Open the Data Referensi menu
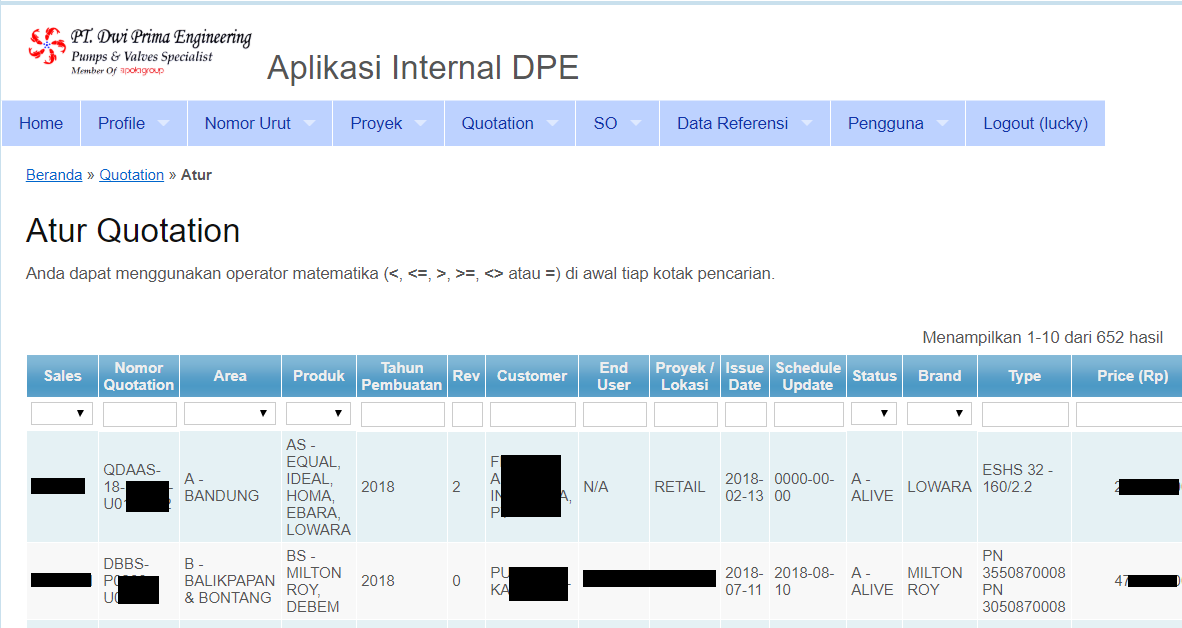The image size is (1182, 628). pyautogui.click(x=745, y=124)
